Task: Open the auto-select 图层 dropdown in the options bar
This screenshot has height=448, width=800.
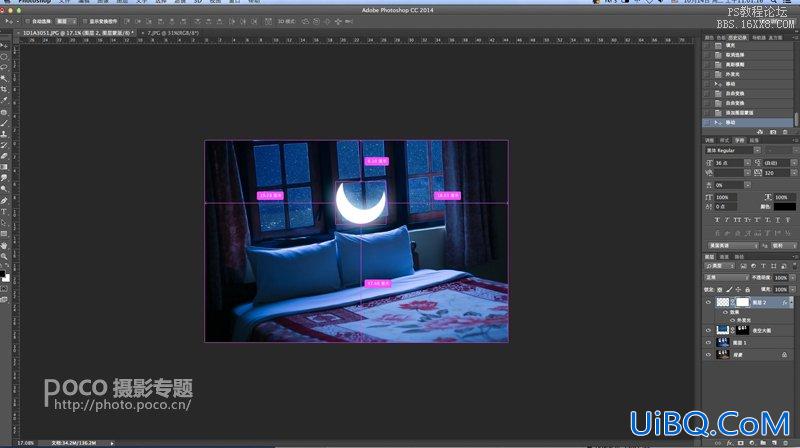Action: (x=66, y=21)
